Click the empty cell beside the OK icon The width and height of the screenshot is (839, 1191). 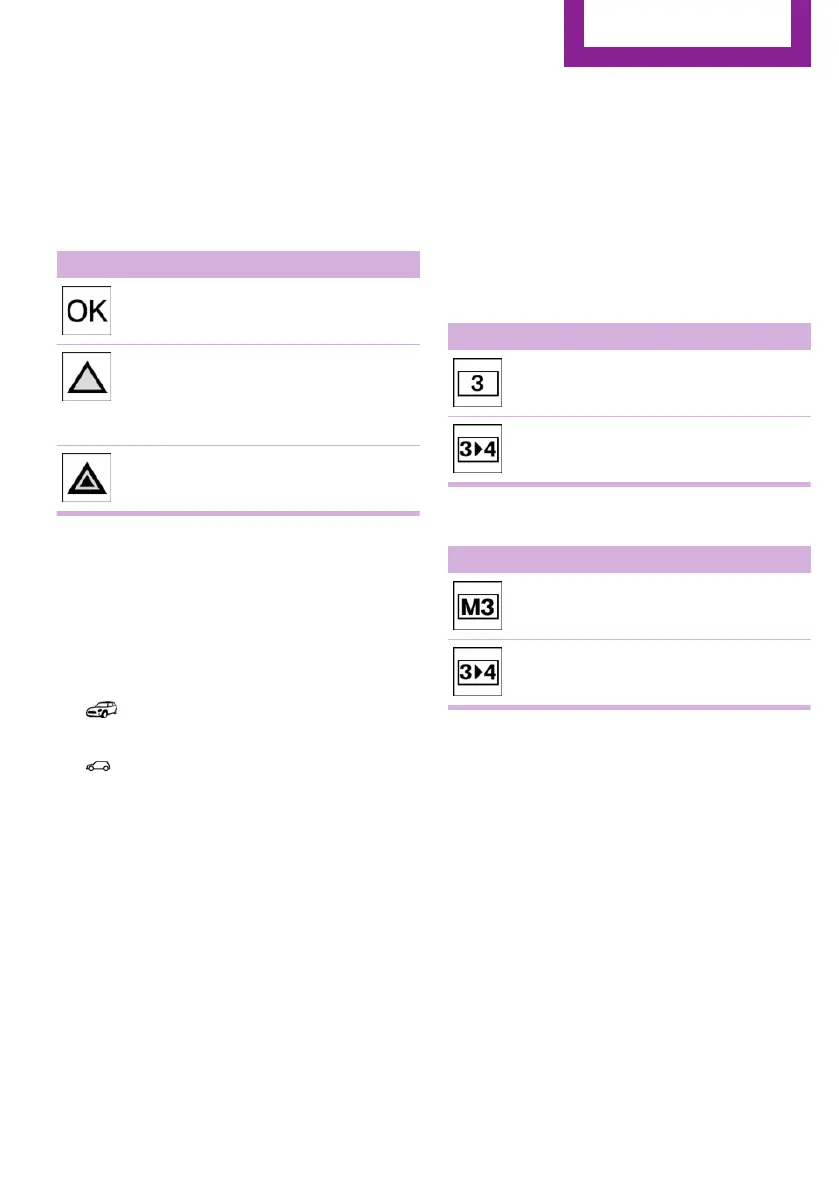pyautogui.click(x=265, y=311)
